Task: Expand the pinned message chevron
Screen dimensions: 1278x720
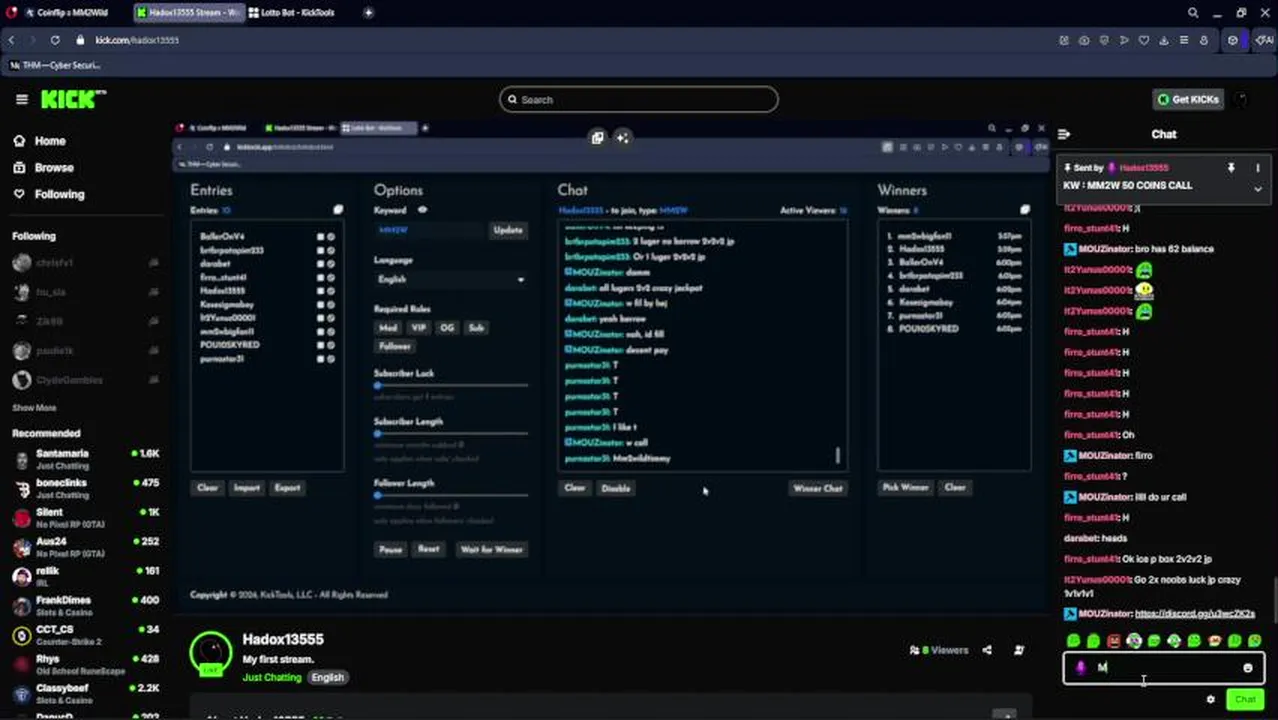Action: pos(1258,188)
